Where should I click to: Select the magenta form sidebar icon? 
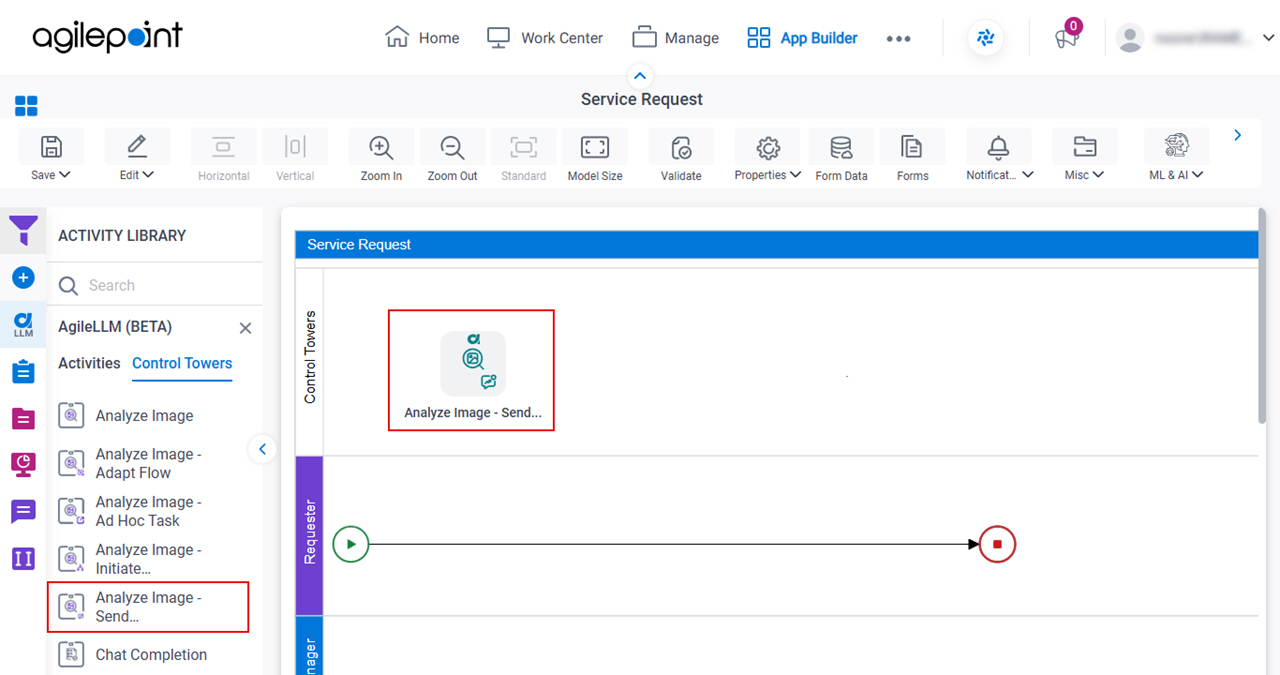pyautogui.click(x=23, y=418)
